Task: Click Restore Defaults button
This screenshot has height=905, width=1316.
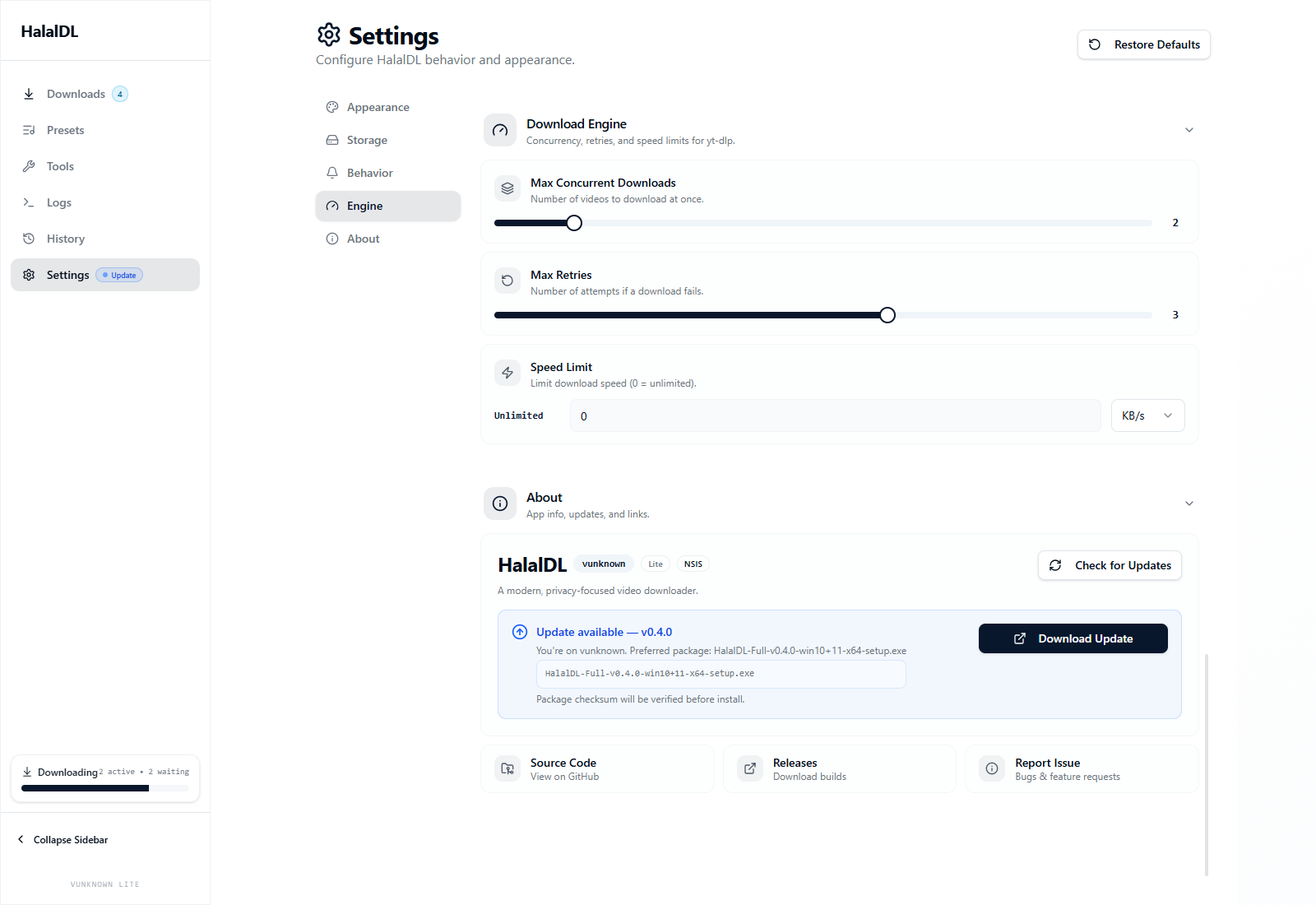Action: click(x=1143, y=44)
